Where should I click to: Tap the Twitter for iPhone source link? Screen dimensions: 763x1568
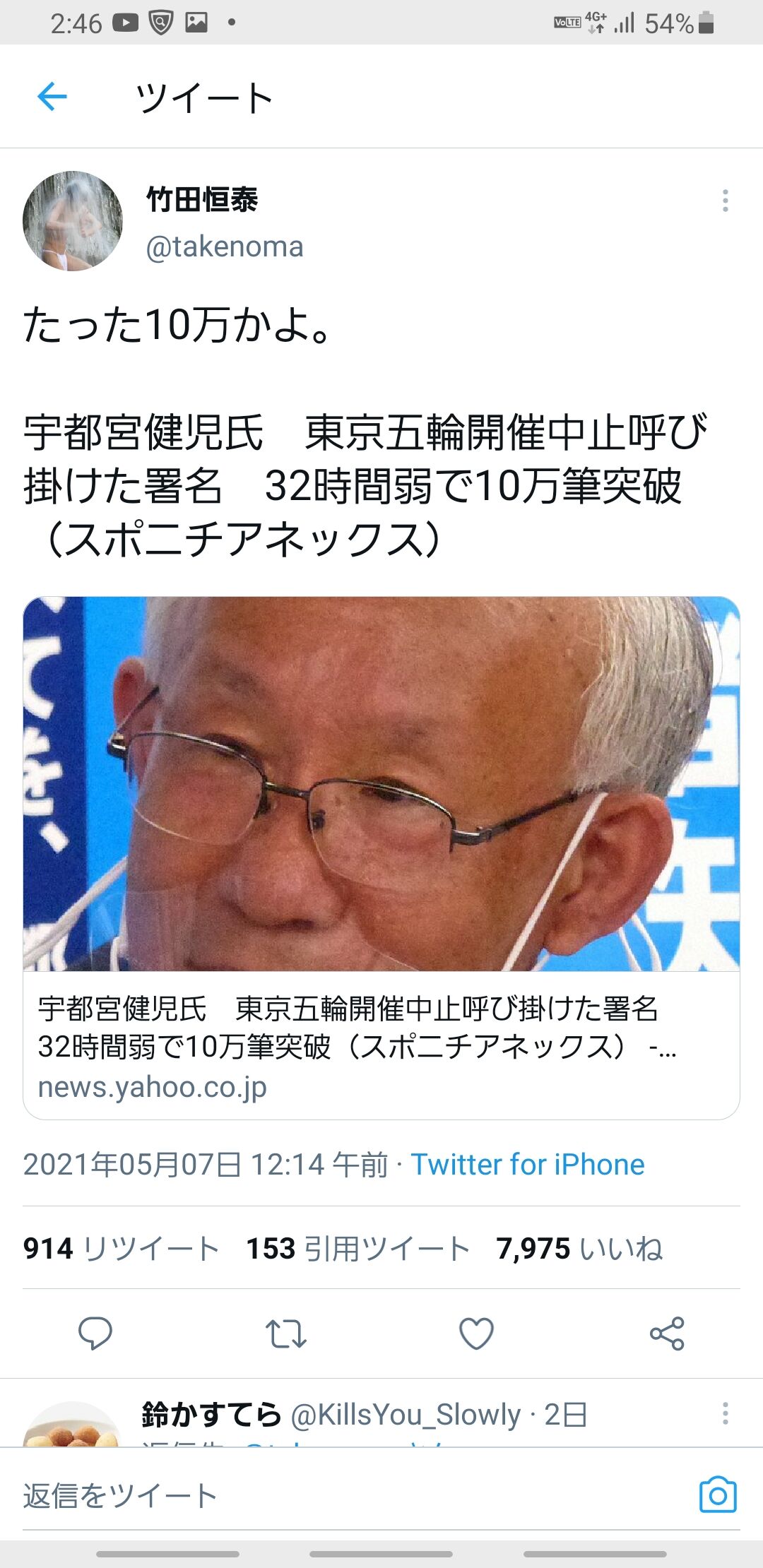pos(528,1165)
